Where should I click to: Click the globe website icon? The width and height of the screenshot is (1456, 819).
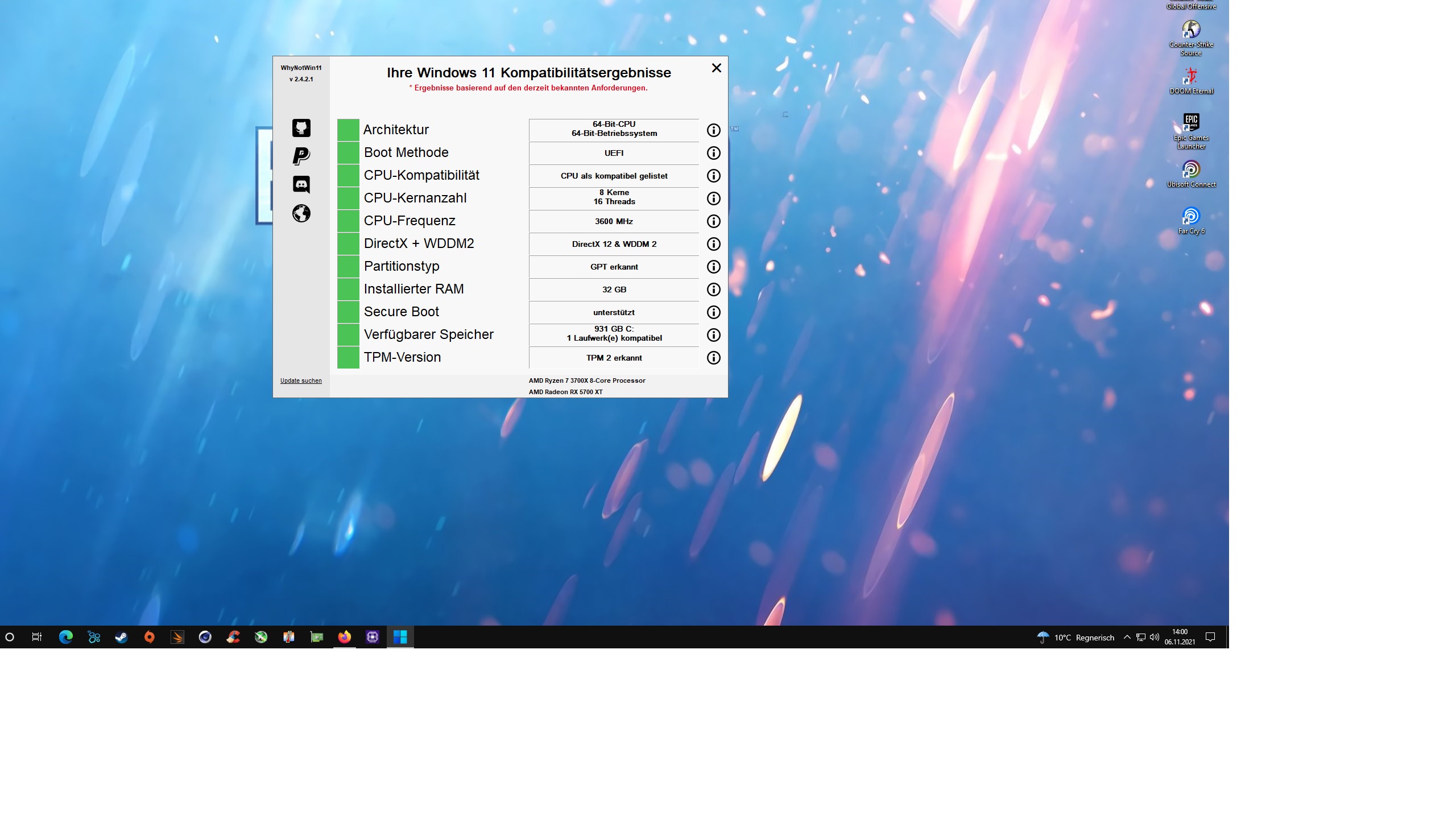tap(301, 213)
